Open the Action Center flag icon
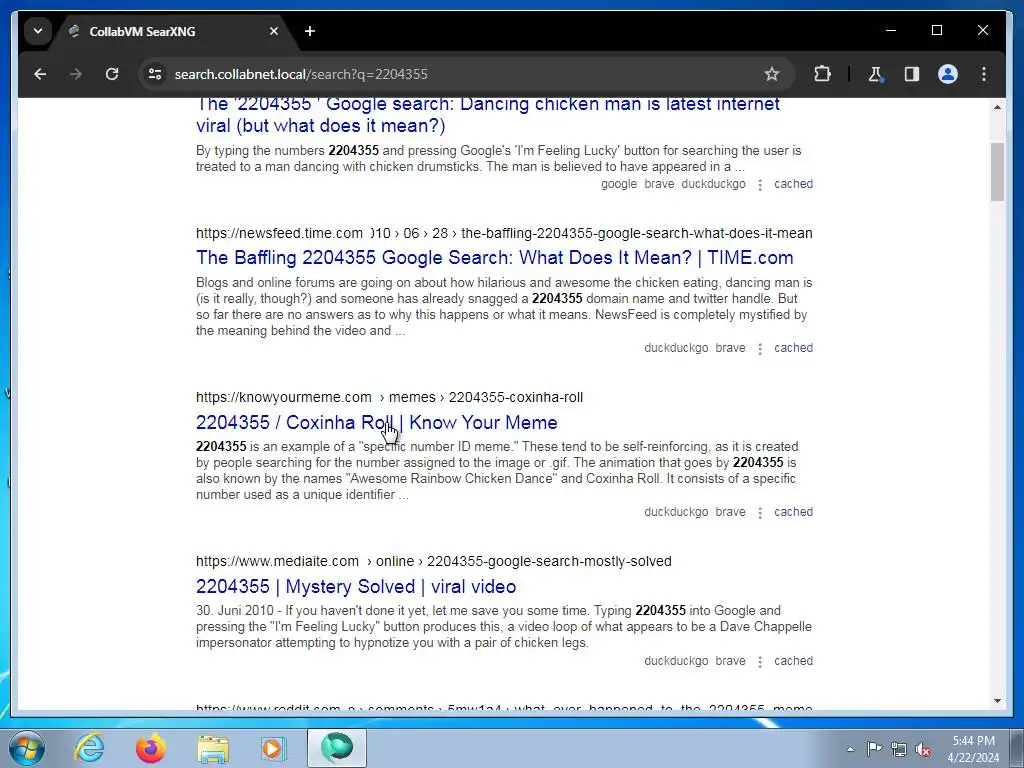 (x=874, y=748)
